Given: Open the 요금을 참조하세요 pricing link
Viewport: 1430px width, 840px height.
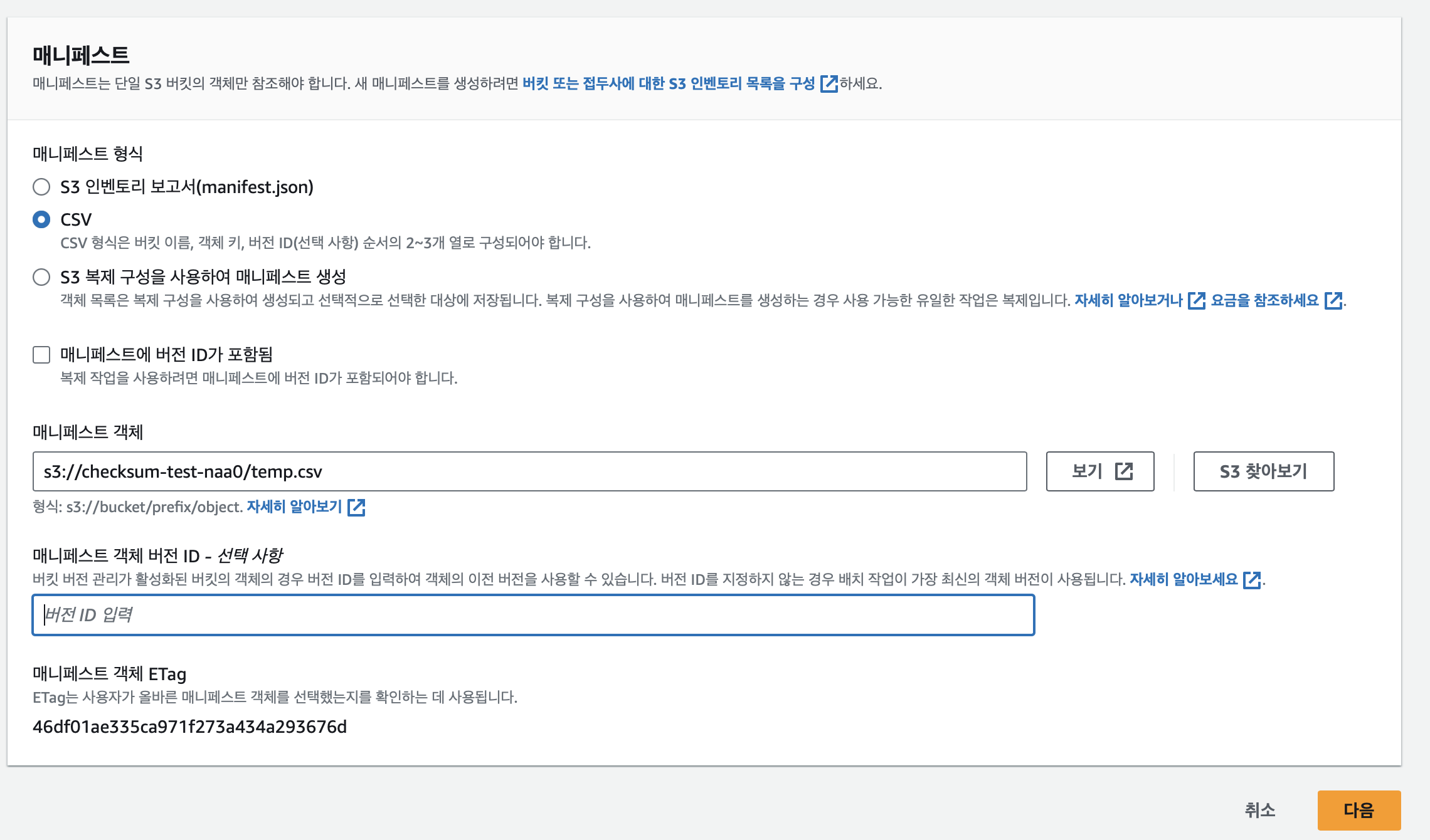Looking at the screenshot, I should [x=1264, y=300].
